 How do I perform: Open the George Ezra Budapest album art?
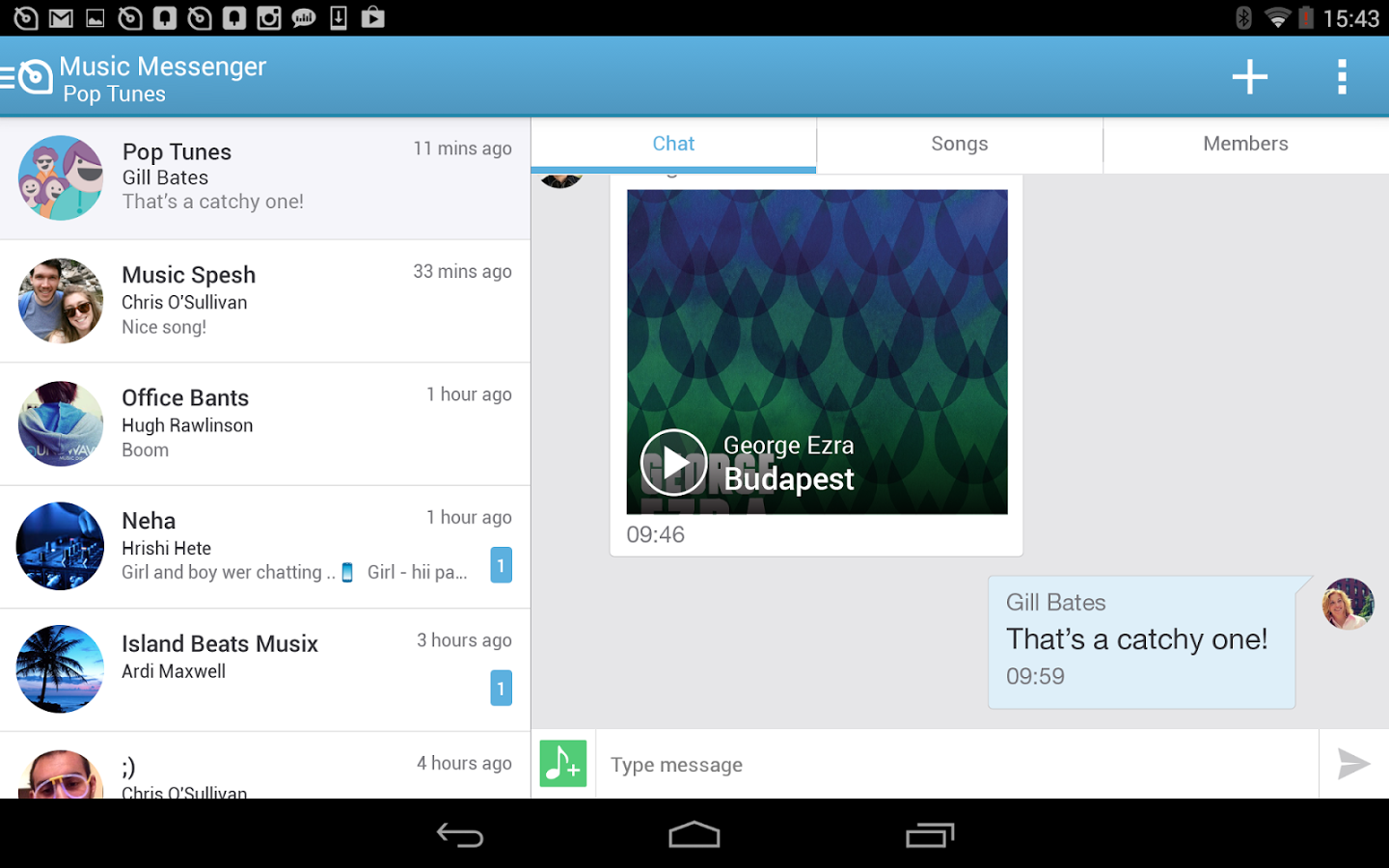tap(817, 352)
